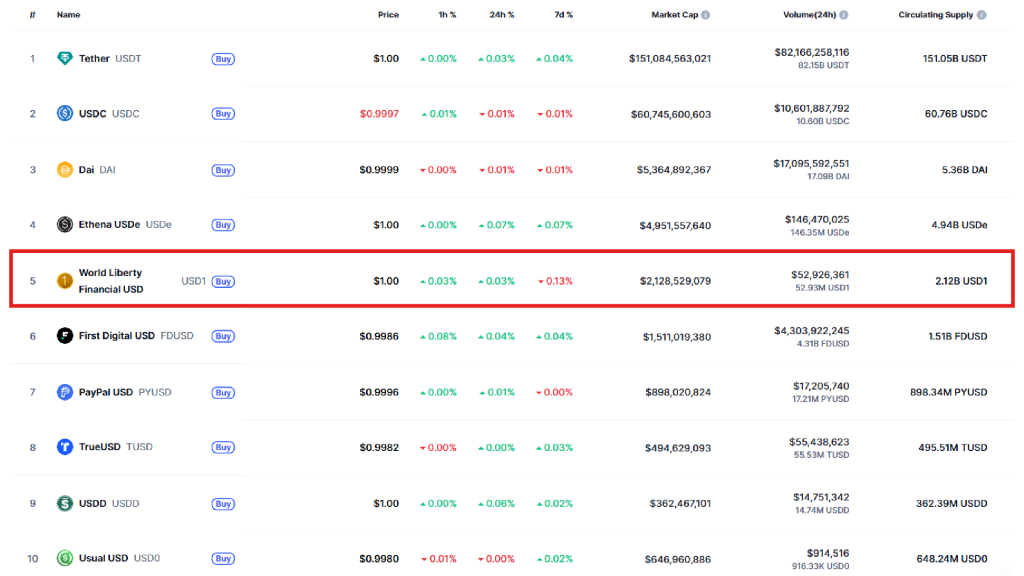Image resolution: width=1024 pixels, height=576 pixels.
Task: Sort by the Circulating Supply column header
Action: click(936, 14)
